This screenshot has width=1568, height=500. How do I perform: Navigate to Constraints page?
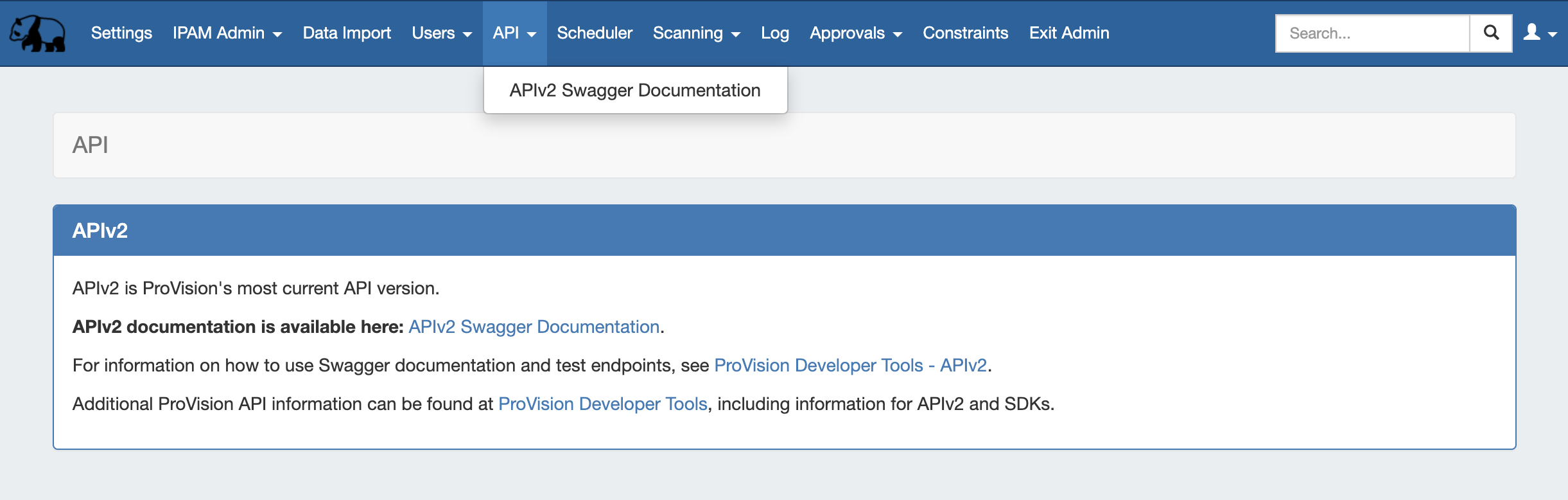point(965,33)
